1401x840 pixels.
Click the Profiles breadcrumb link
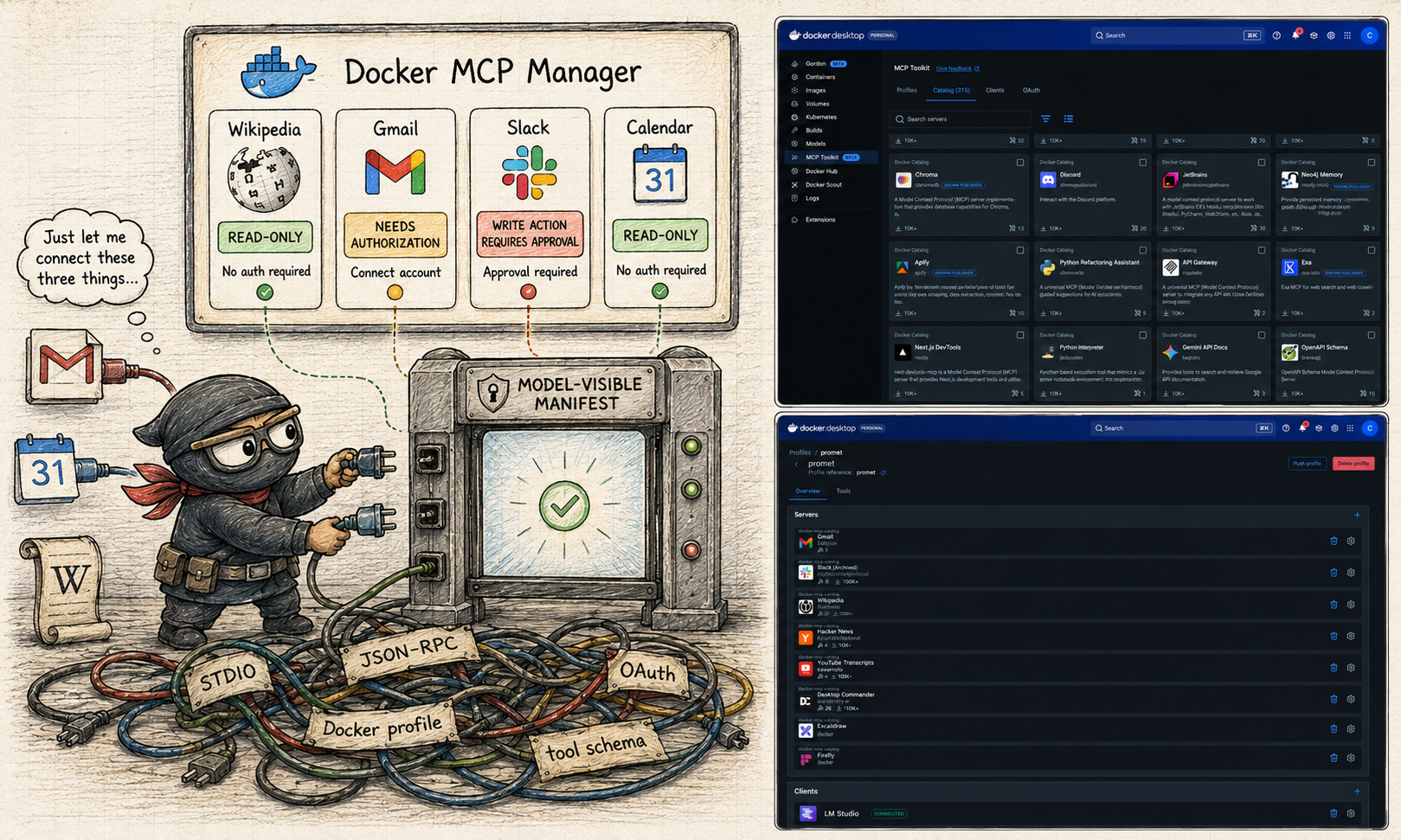(x=800, y=452)
